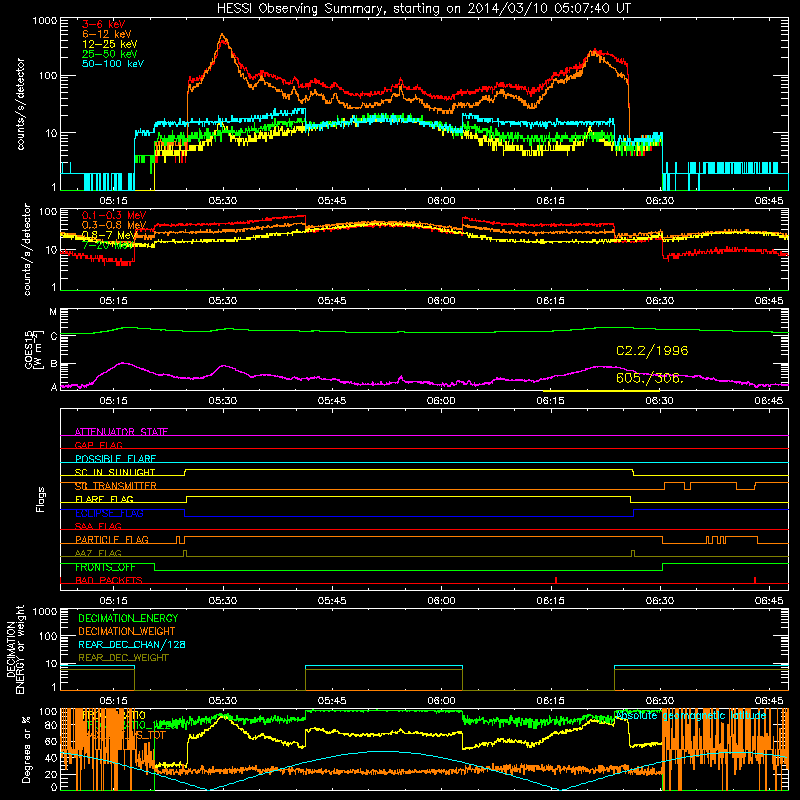The image size is (800, 800).
Task: Select the red '3-6 keV' legend label
Action: click(103, 24)
